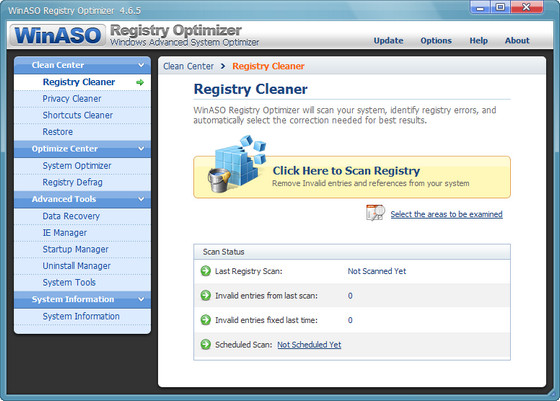This screenshot has width=560, height=401.
Task: Open Select the areas to be examined link
Action: 446,214
